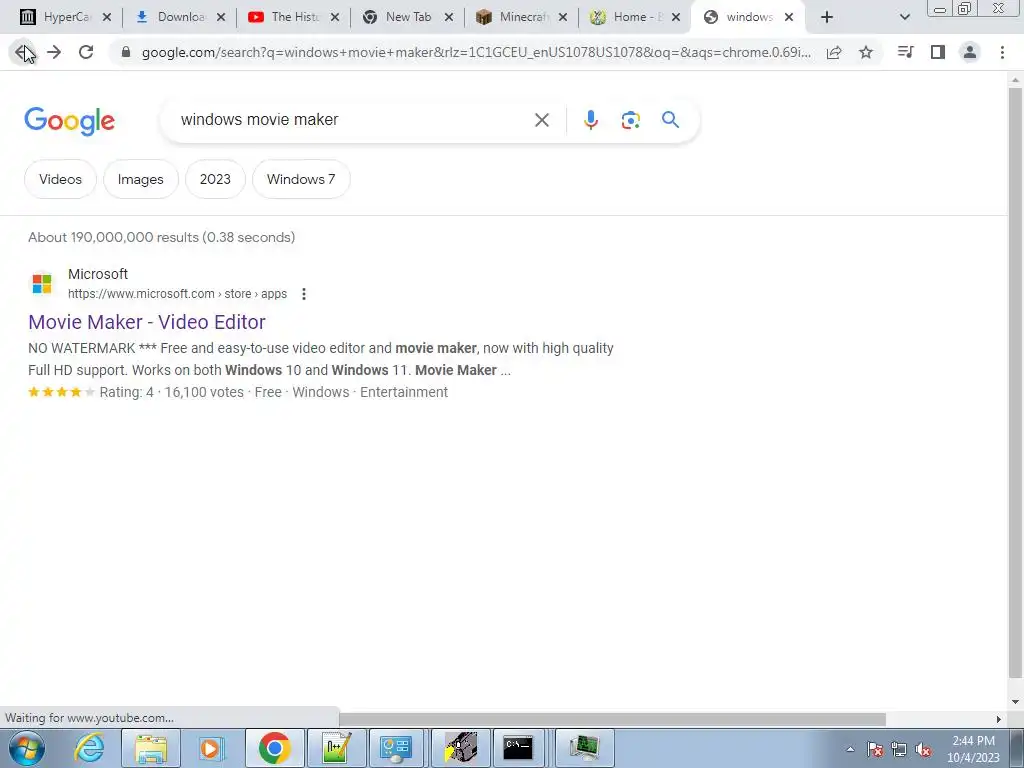Reload the current page
This screenshot has height=768, width=1024.
[x=86, y=52]
